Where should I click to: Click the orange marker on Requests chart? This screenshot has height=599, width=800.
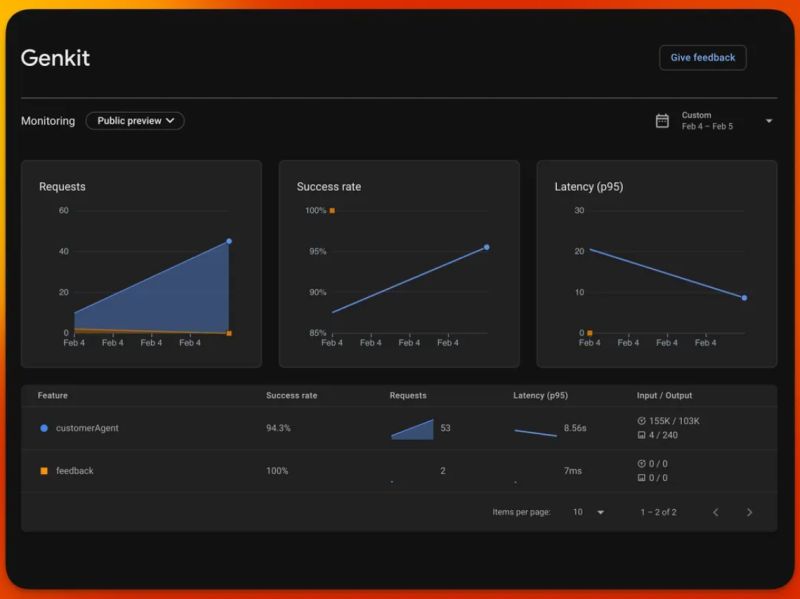(229, 333)
